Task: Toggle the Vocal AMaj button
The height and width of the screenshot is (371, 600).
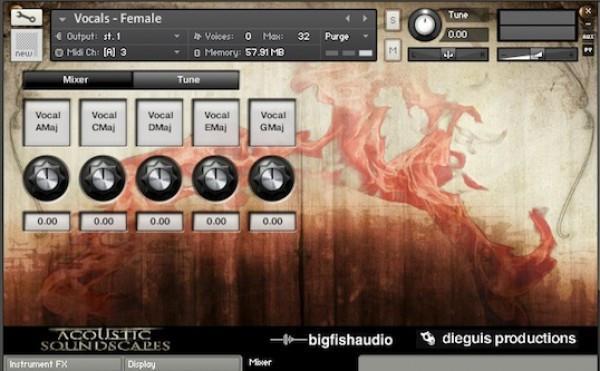Action: [x=47, y=122]
